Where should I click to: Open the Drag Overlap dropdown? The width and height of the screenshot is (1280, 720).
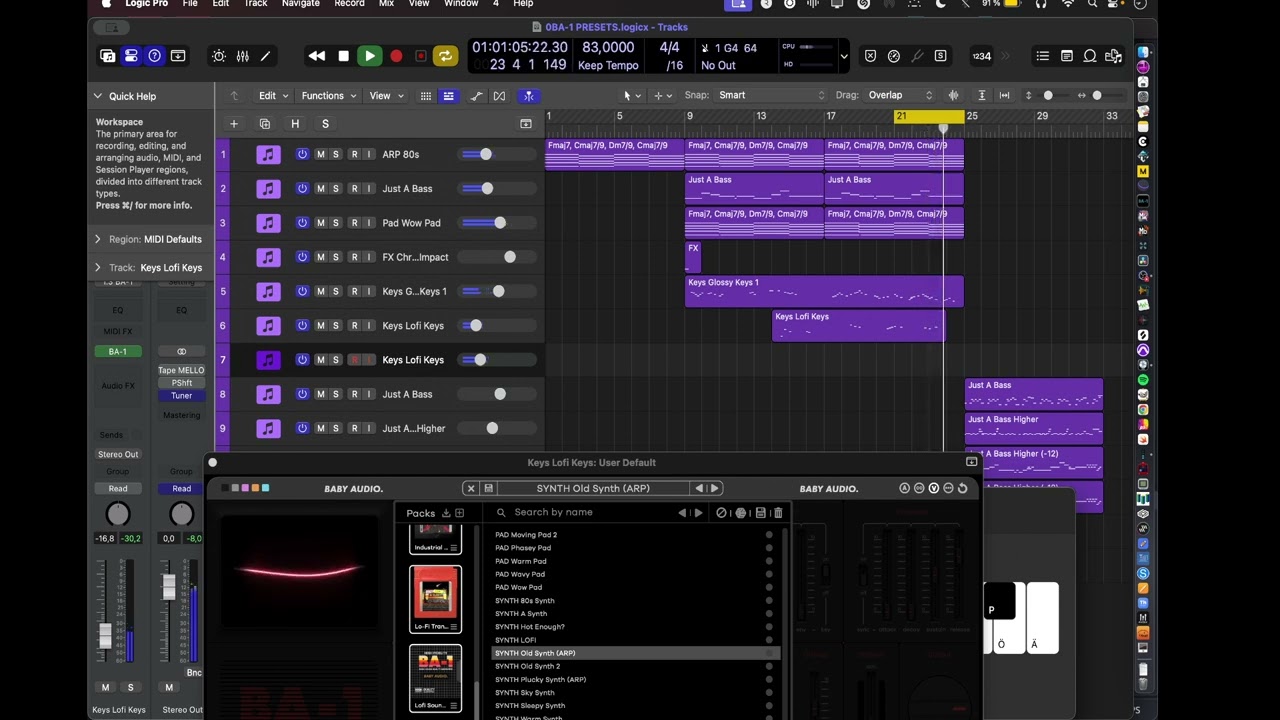[x=899, y=95]
